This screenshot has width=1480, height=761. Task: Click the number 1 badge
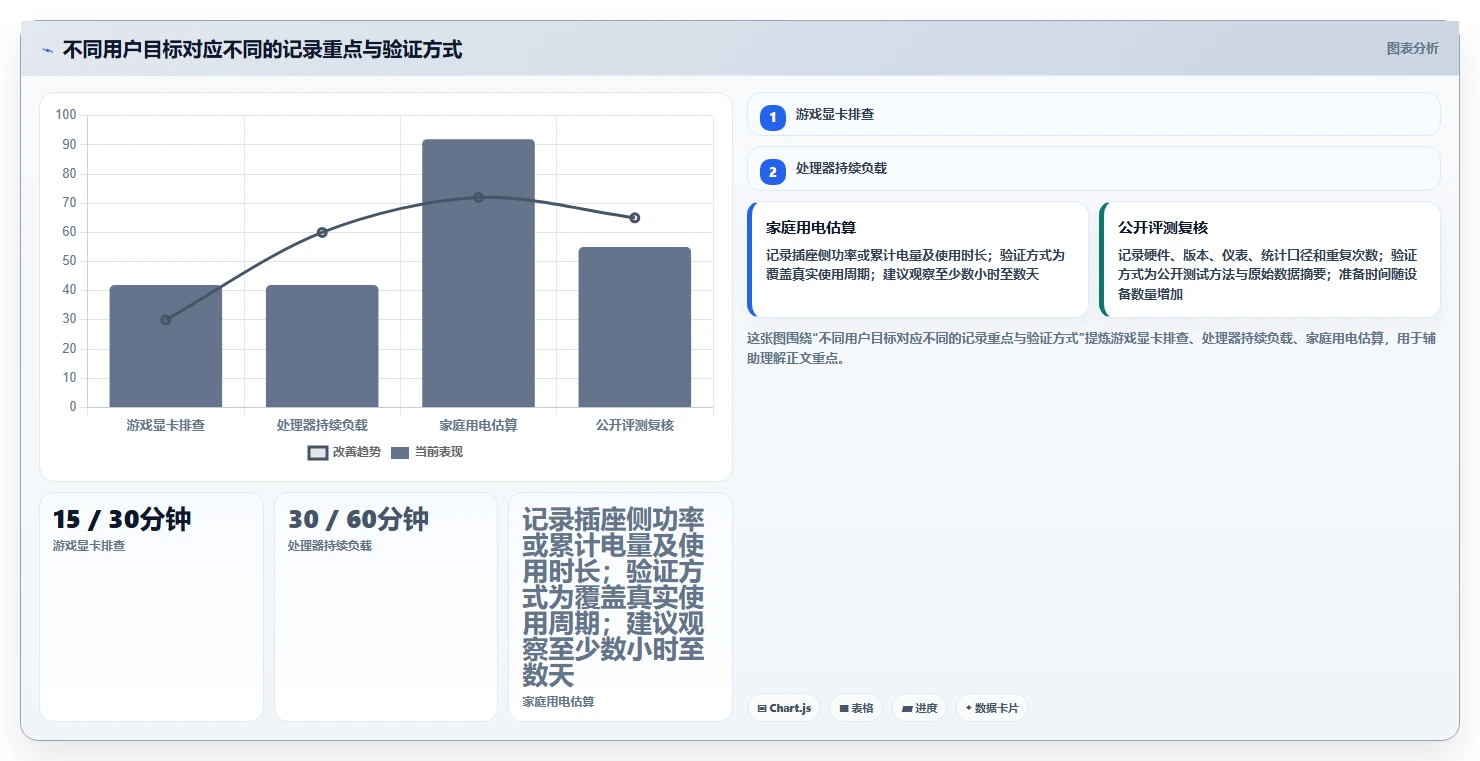tap(772, 117)
